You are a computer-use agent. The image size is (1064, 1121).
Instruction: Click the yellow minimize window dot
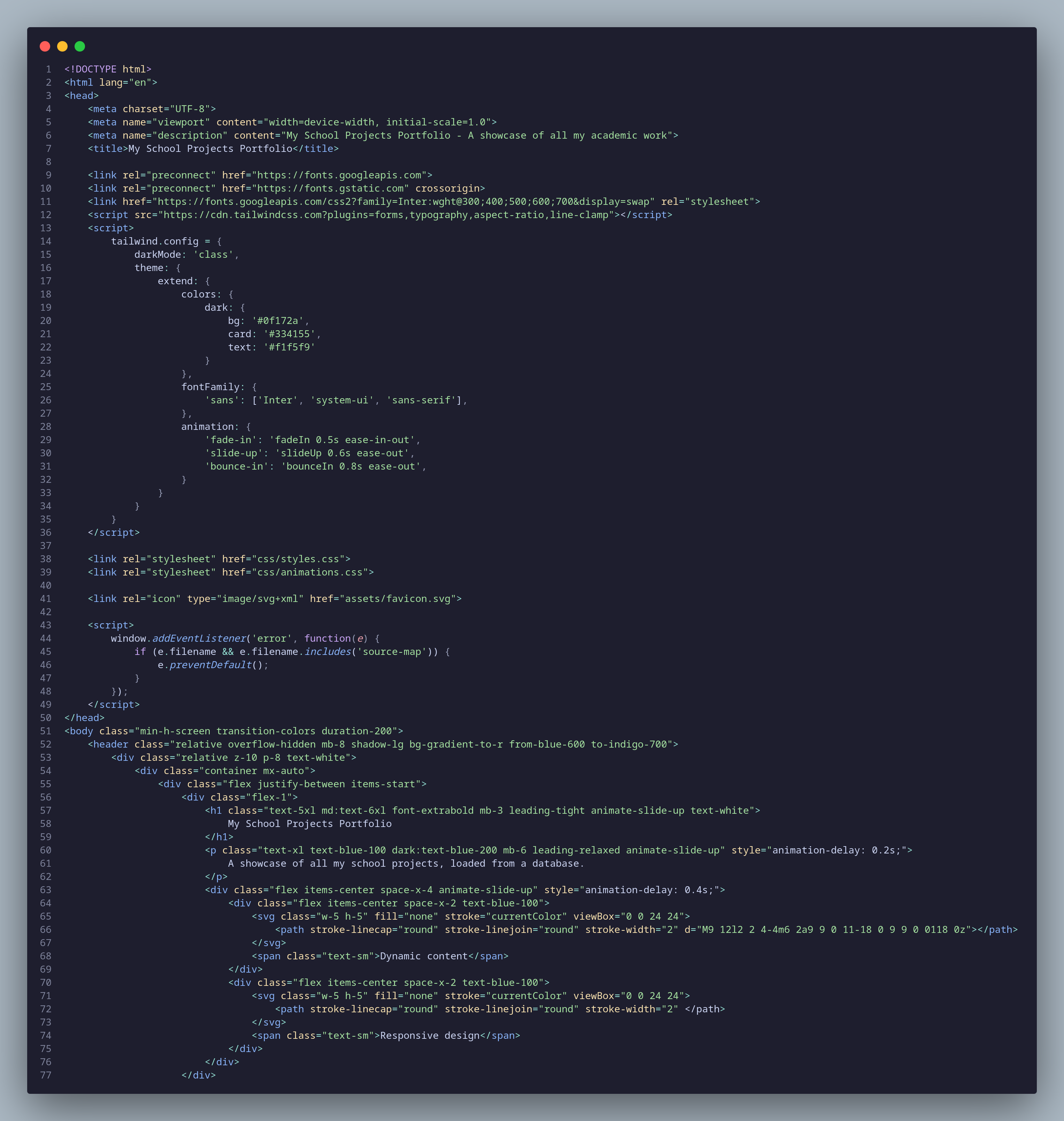[62, 46]
